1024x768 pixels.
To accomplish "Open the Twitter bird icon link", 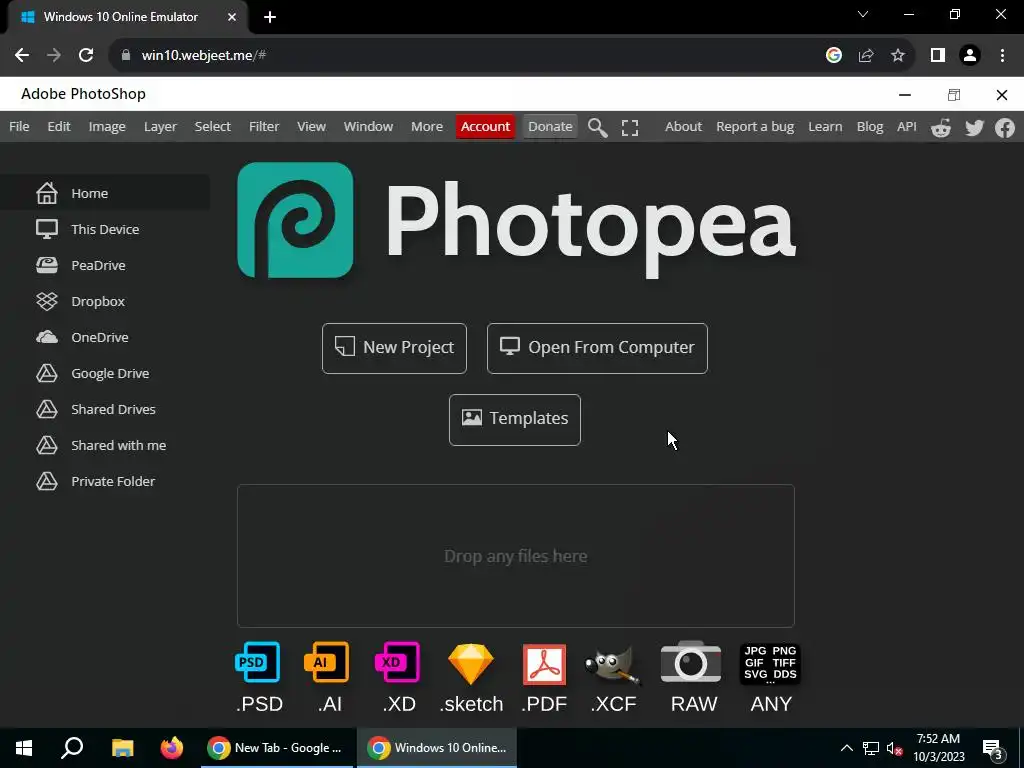I will [x=974, y=127].
